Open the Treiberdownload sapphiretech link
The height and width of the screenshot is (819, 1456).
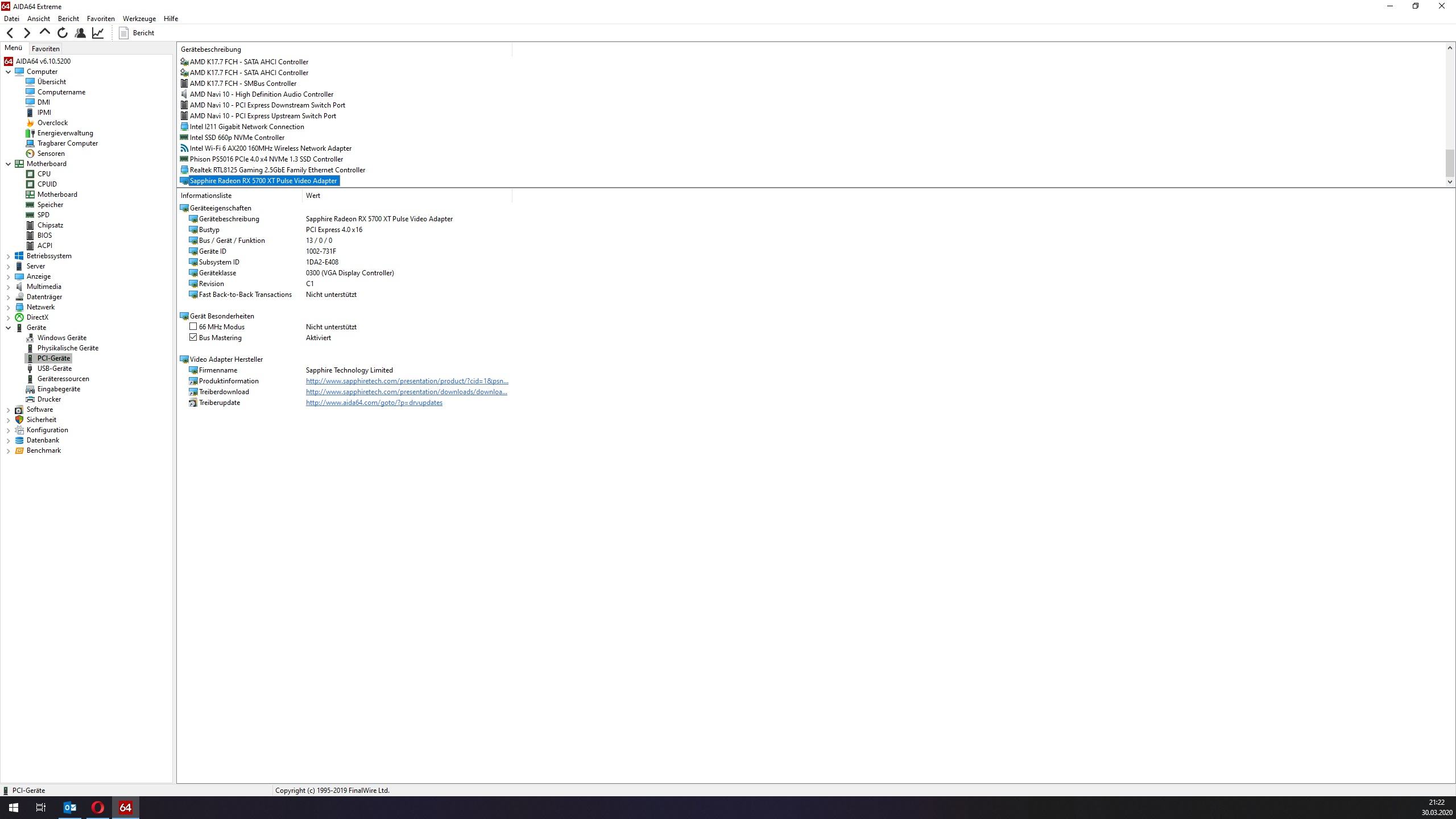[x=407, y=392]
